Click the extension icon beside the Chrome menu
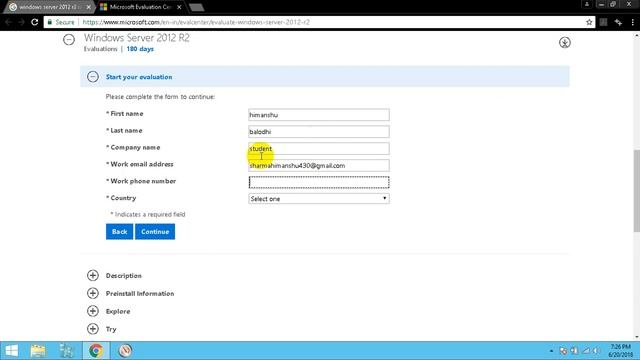Viewport: 640px width, 360px height. point(618,22)
